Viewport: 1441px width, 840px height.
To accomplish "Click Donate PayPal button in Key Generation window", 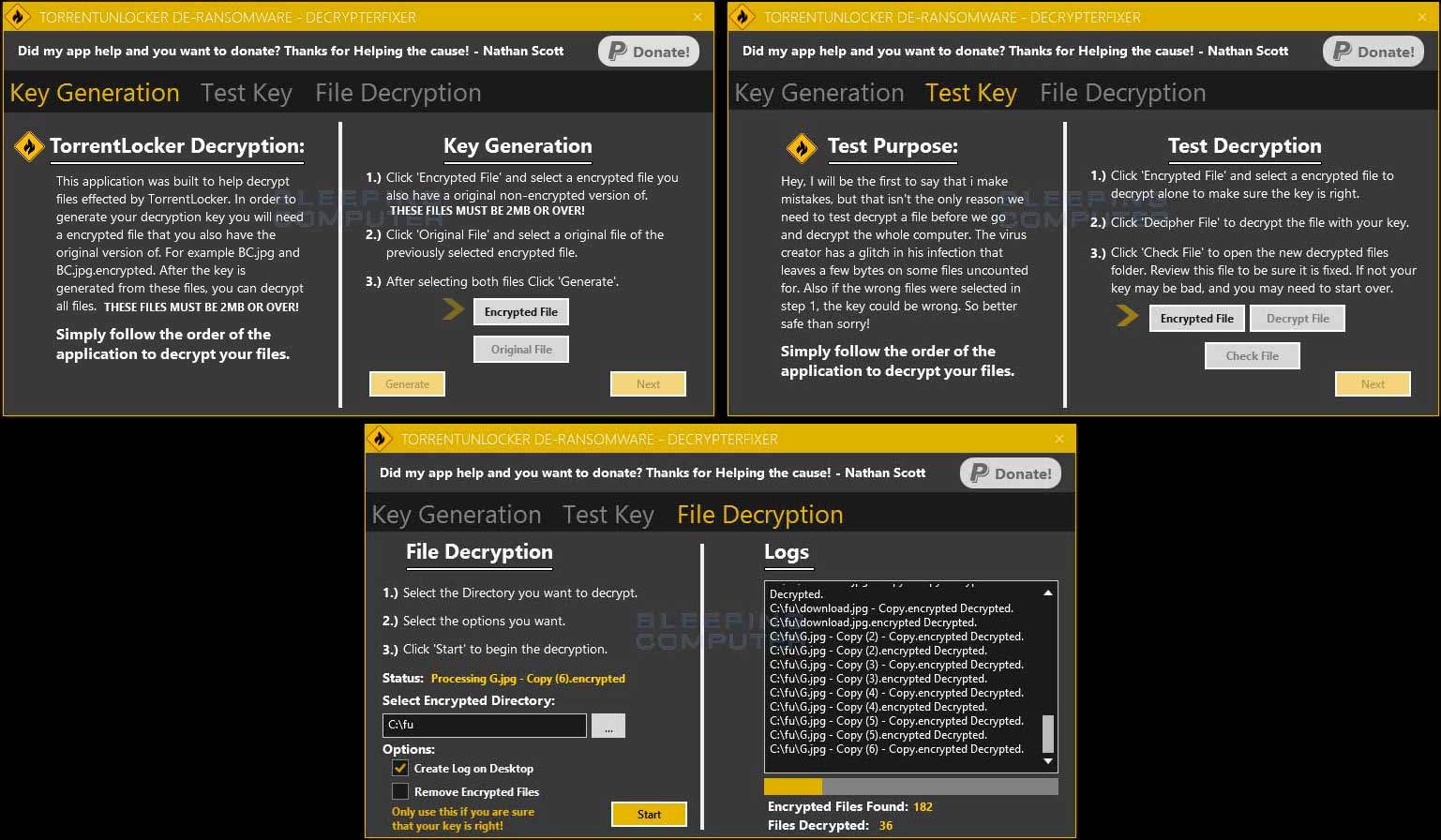I will coord(649,52).
